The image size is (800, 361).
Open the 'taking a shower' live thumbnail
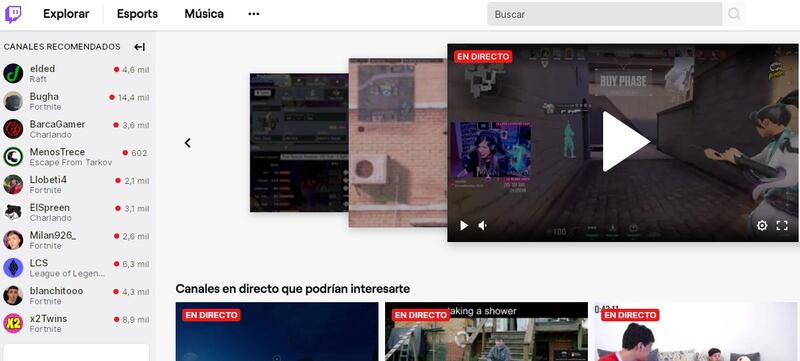486,331
